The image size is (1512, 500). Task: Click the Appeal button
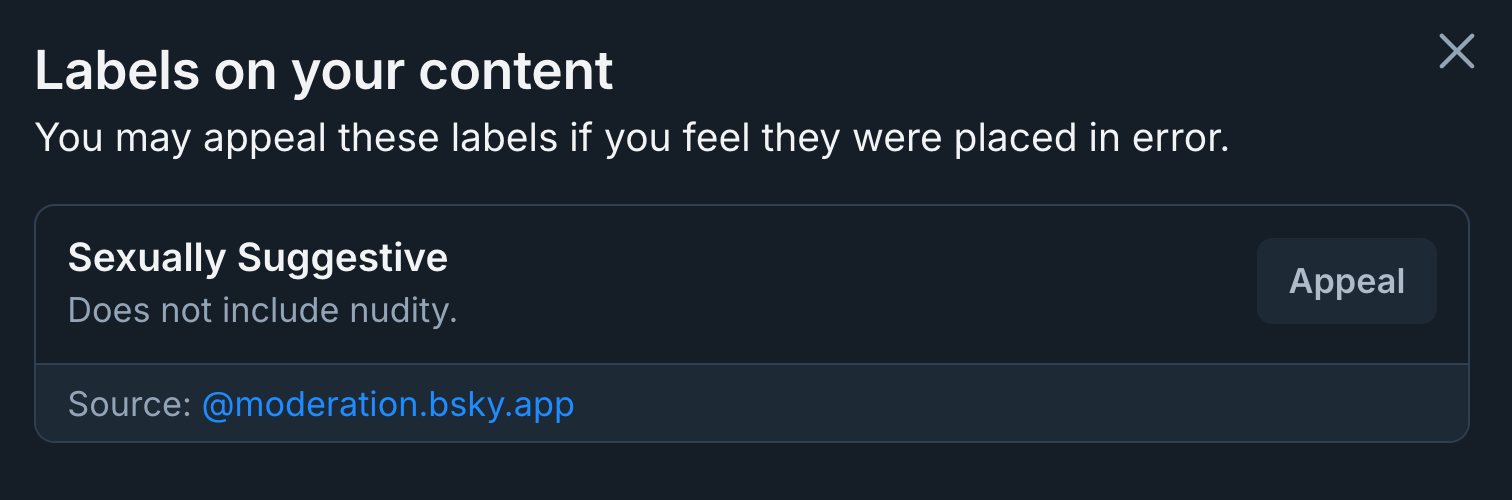coord(1346,281)
